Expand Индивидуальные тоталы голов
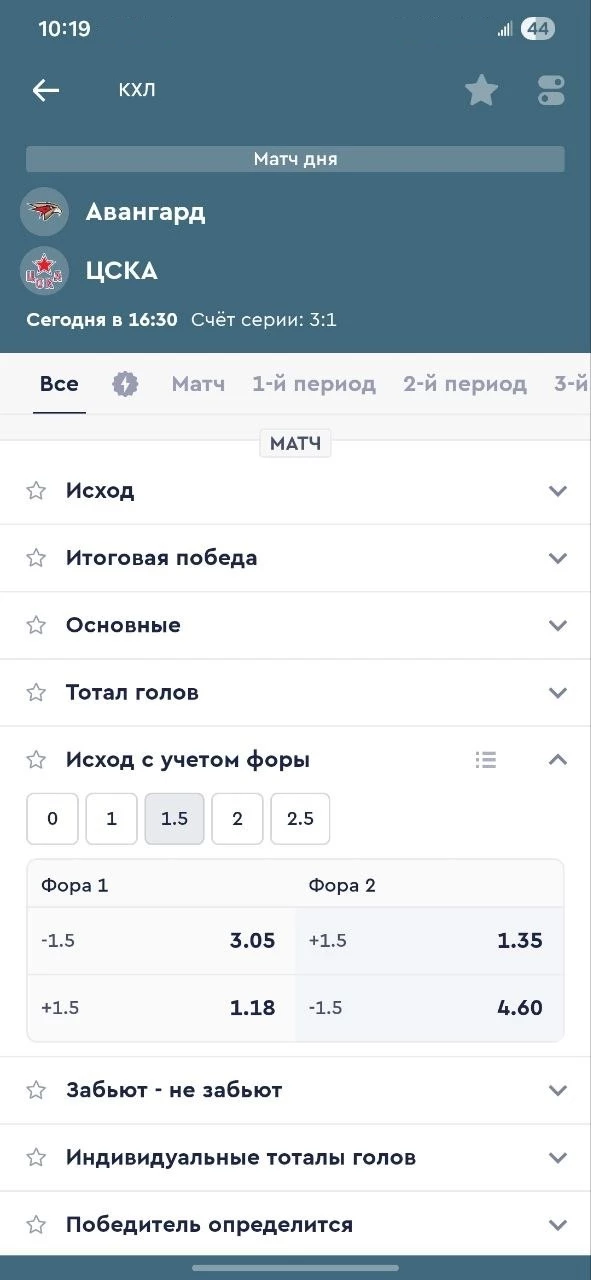The width and height of the screenshot is (591, 1280). coord(558,1157)
